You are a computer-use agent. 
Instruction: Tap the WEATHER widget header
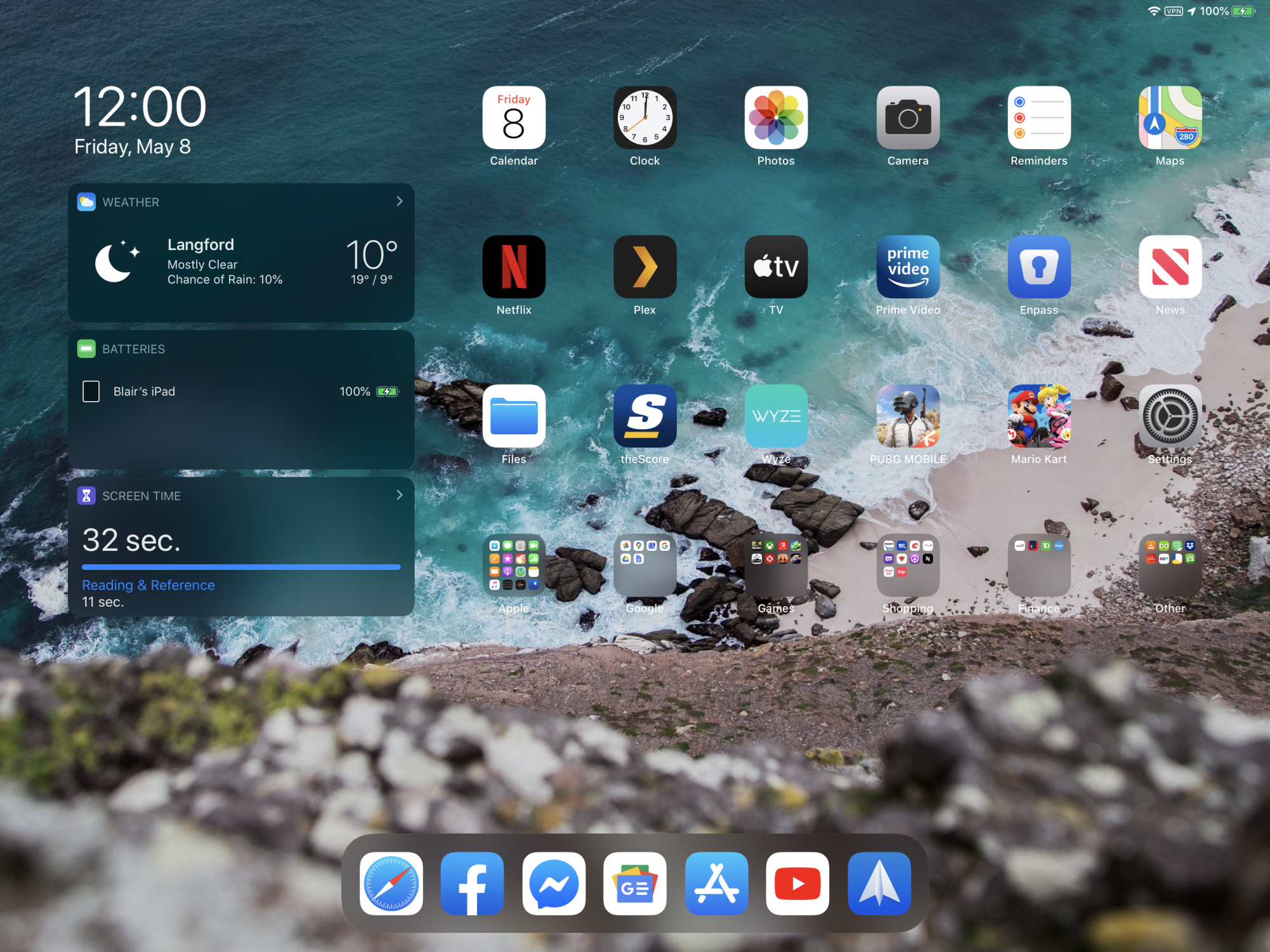pyautogui.click(x=131, y=202)
